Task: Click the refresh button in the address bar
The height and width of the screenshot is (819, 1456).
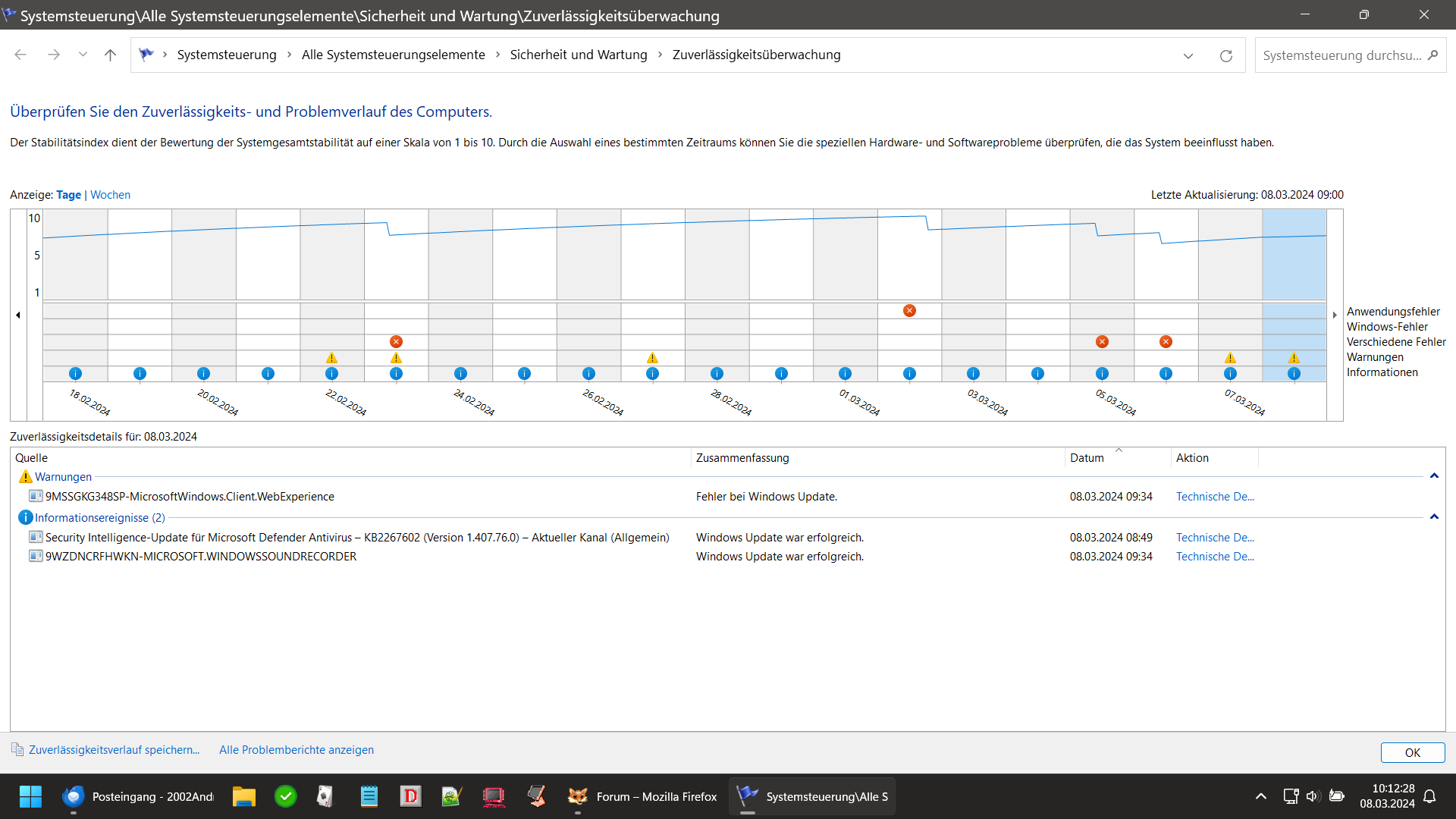Action: 1225,55
